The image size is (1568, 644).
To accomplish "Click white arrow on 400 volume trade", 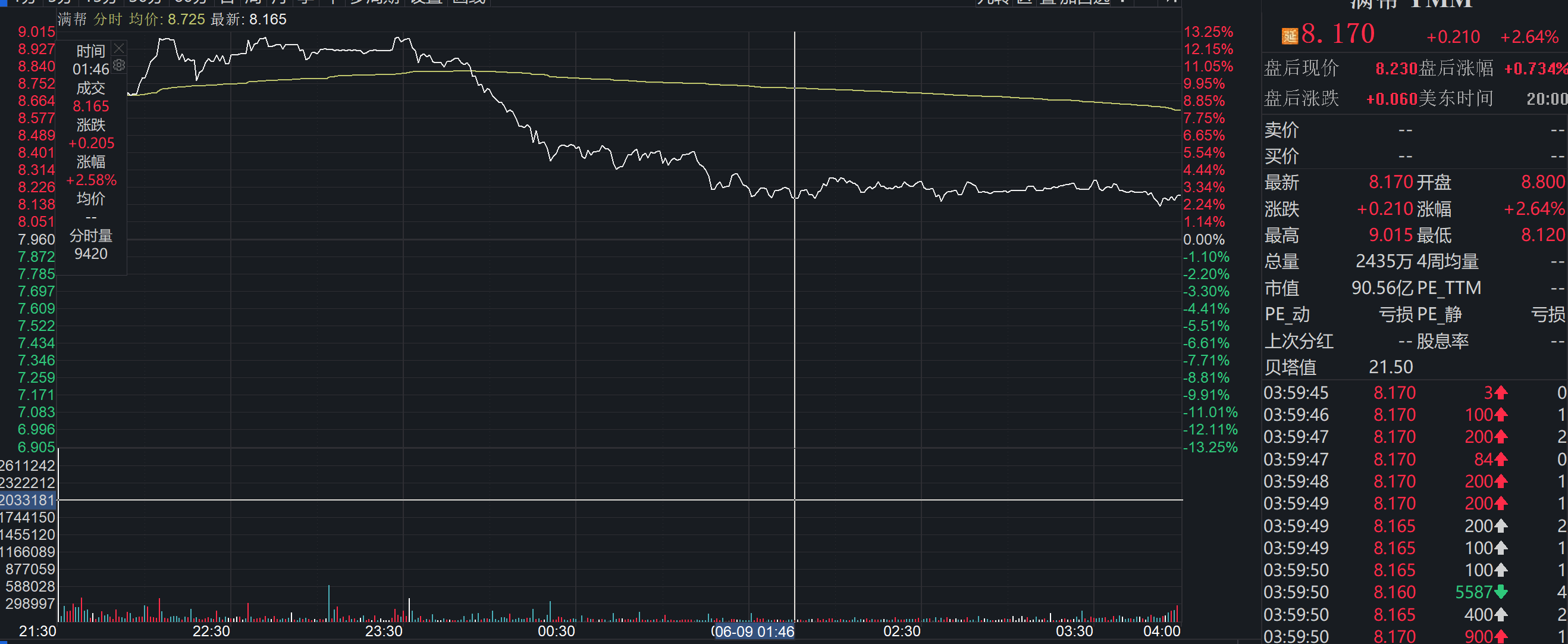I will point(1500,615).
